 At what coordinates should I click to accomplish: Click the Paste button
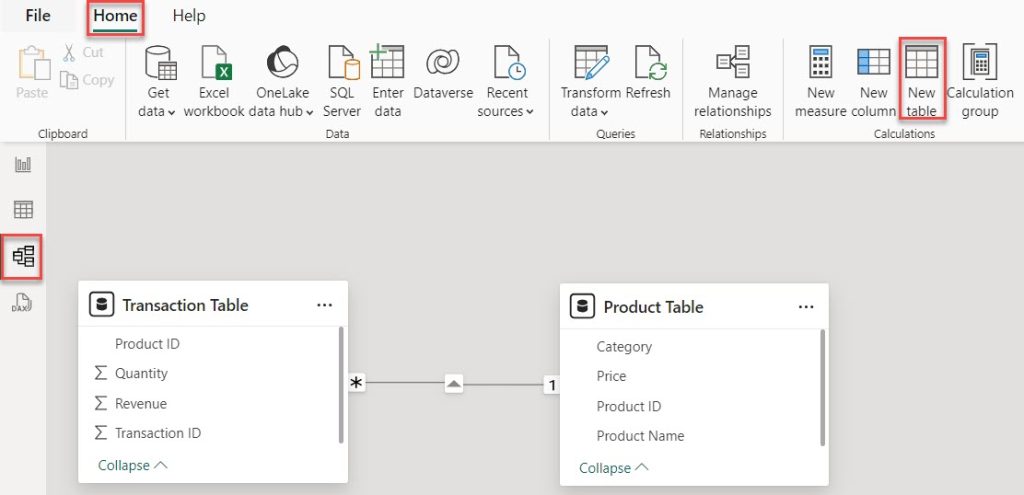(32, 72)
